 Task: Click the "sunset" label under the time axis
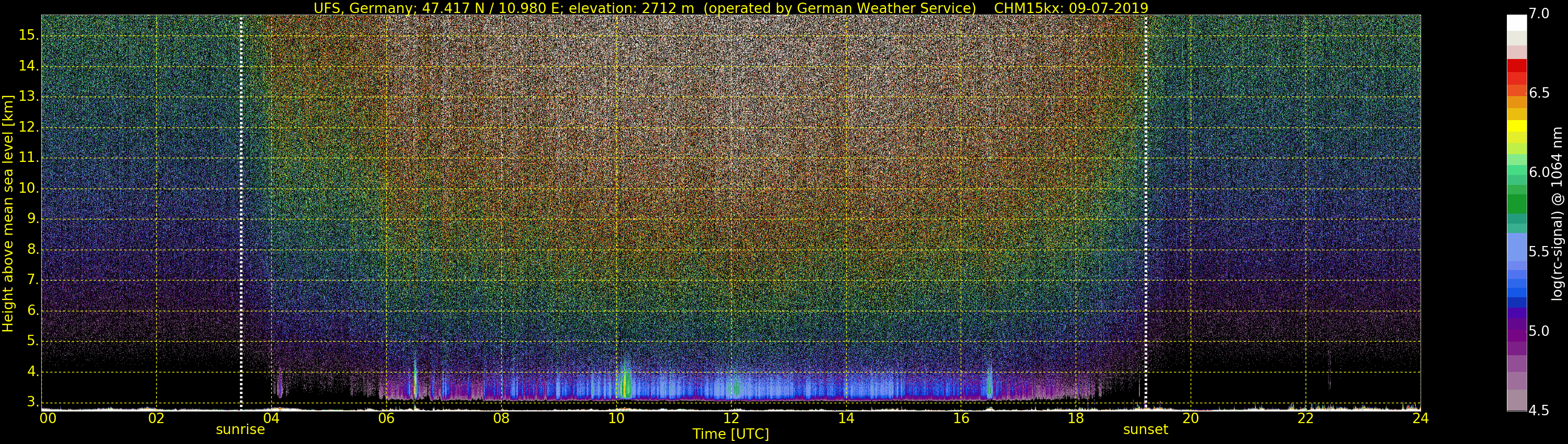[x=1146, y=429]
